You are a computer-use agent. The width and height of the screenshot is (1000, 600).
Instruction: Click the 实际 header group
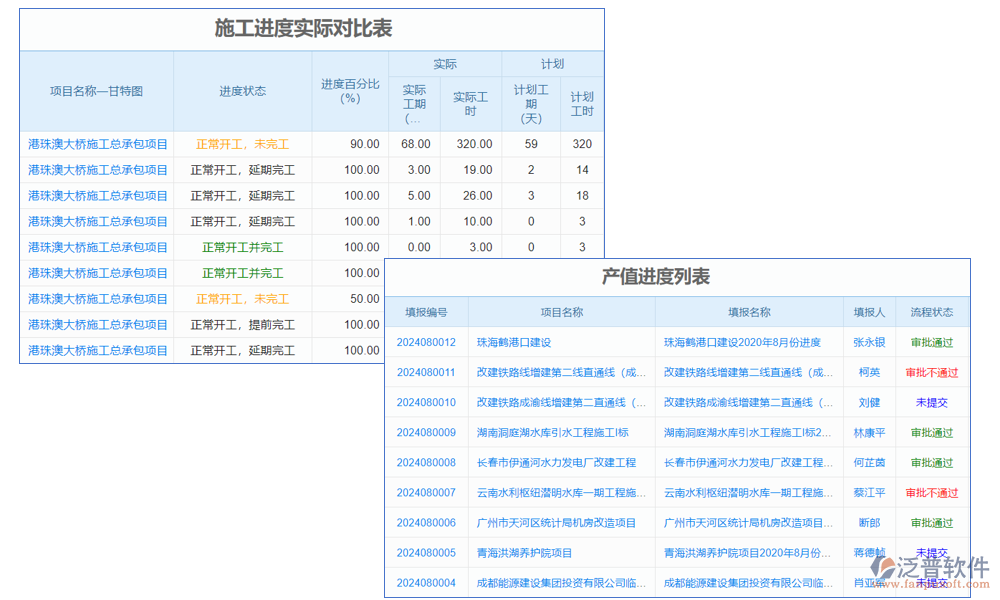444,63
